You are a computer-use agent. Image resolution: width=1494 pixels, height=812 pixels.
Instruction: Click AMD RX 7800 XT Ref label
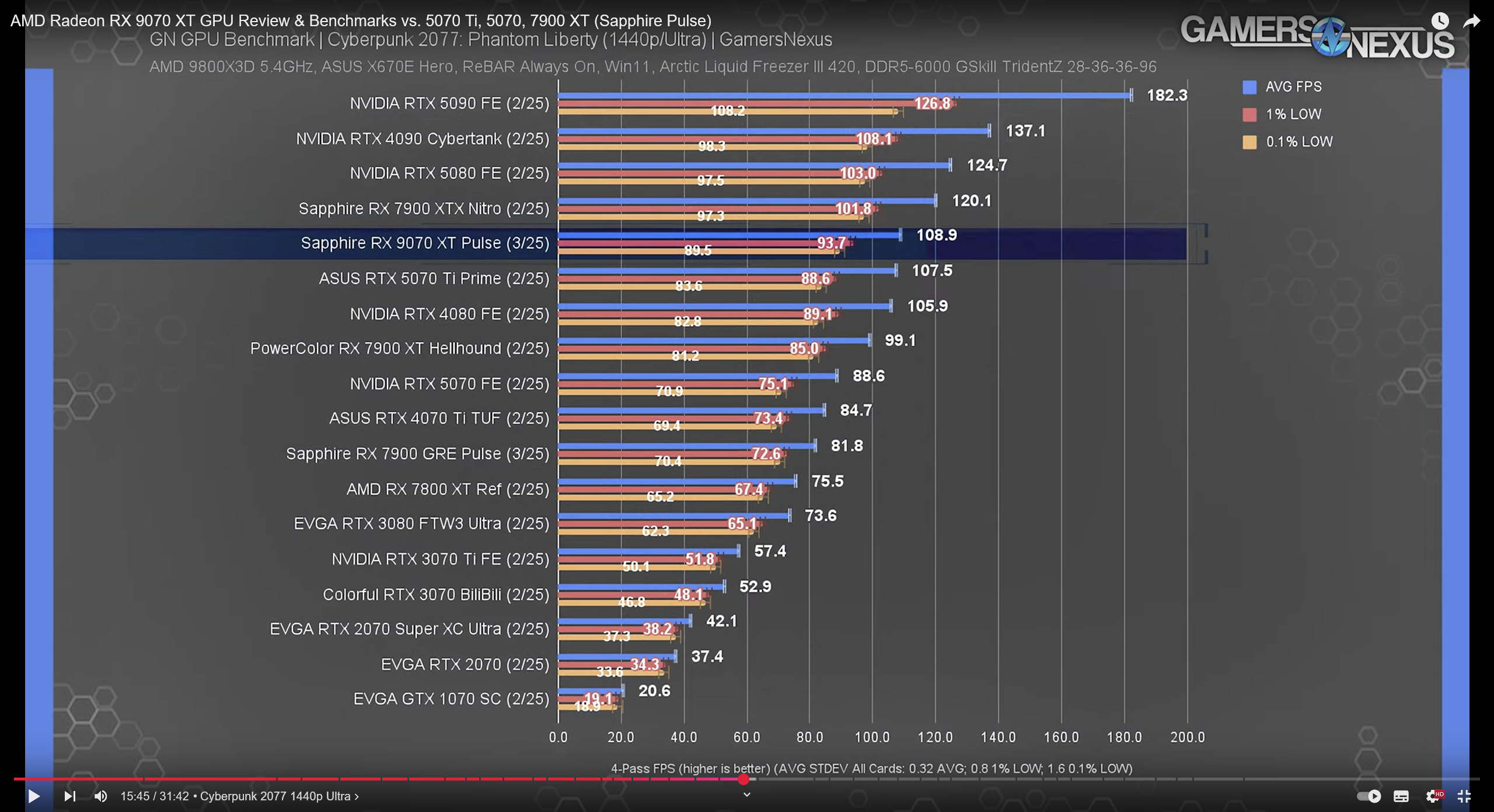(448, 489)
